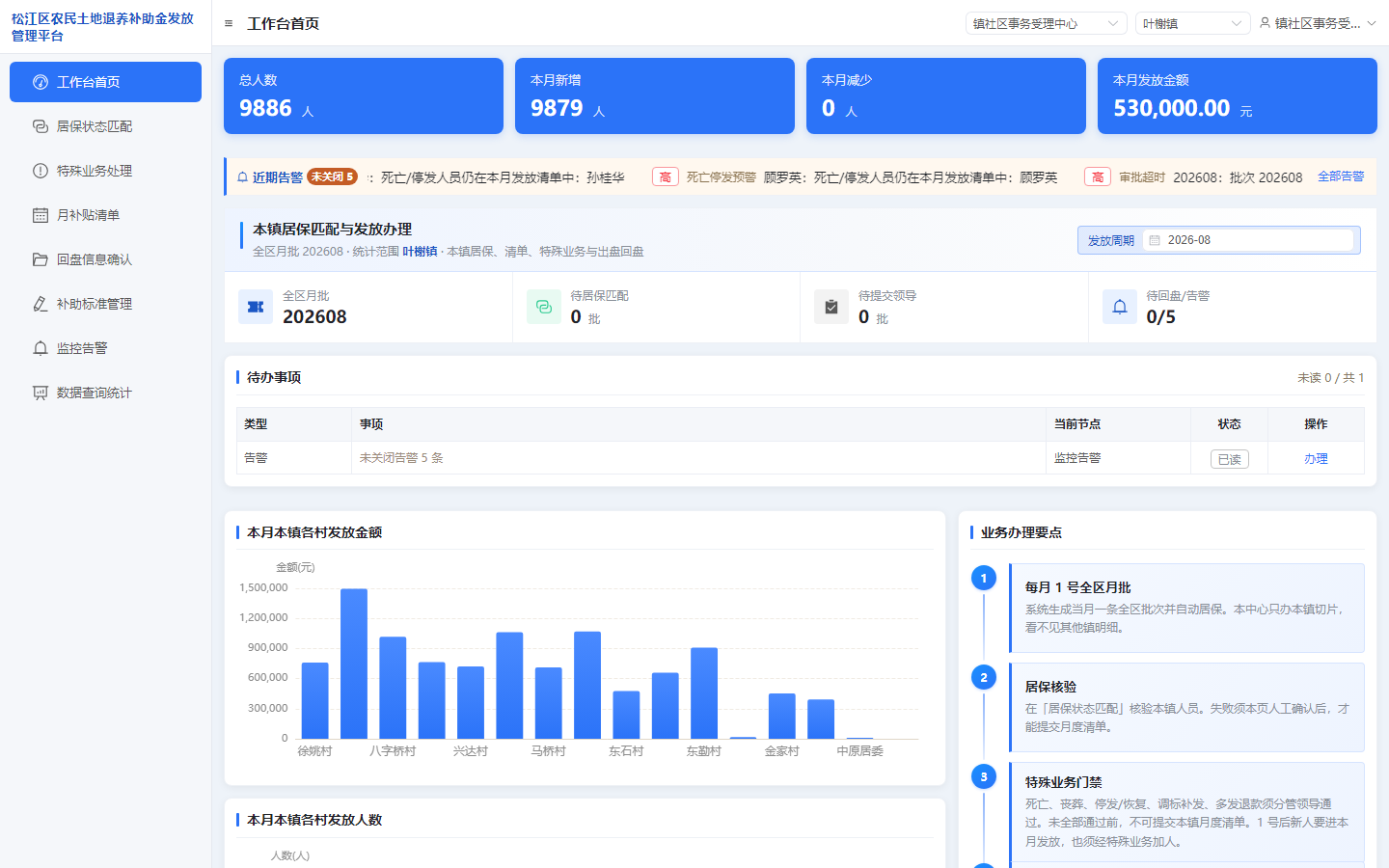Click the 待居保匹配 link icon

tap(544, 307)
